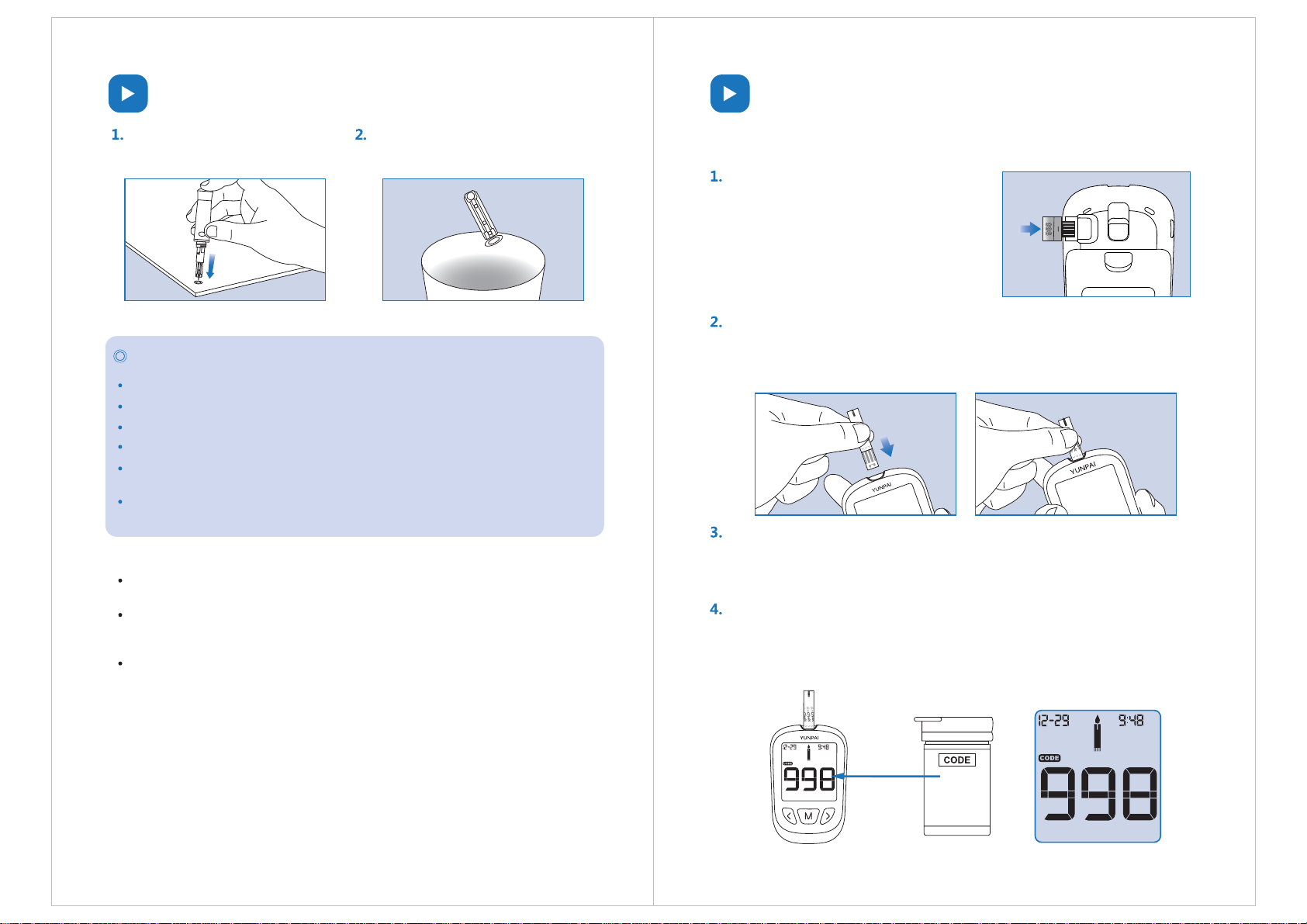The image size is (1307, 924).
Task: Click the CODE badge on the enlarged LCD
Action: [1049, 758]
